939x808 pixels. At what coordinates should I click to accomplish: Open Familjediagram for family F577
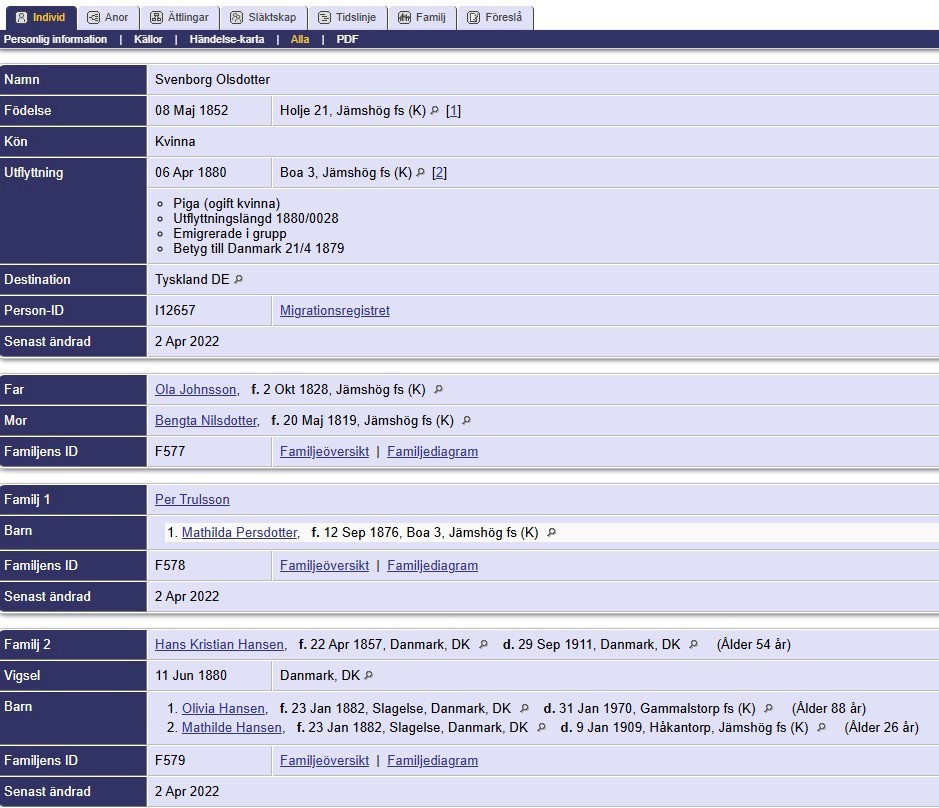coord(432,452)
